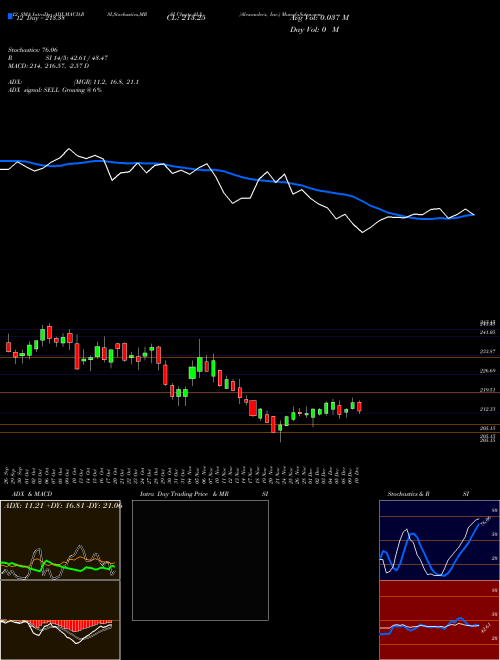The image size is (500, 660).
Task: Select the 'ADX: 11.21 +DY: 16.81 -DY: 21.06' header
Action: click(x=63, y=505)
